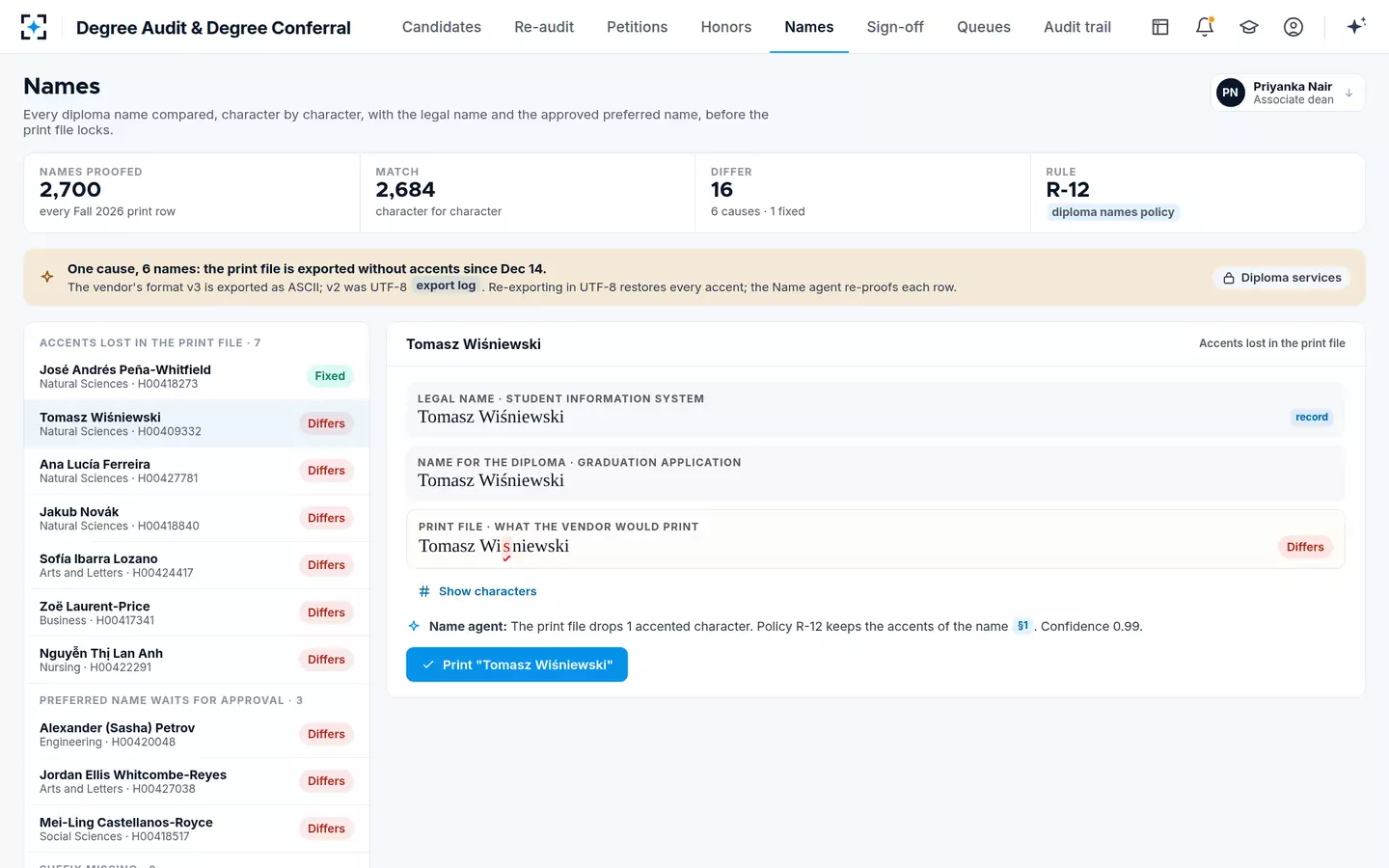Image resolution: width=1389 pixels, height=868 pixels.
Task: Click the Differs badge on the print file
Action: click(x=1305, y=547)
